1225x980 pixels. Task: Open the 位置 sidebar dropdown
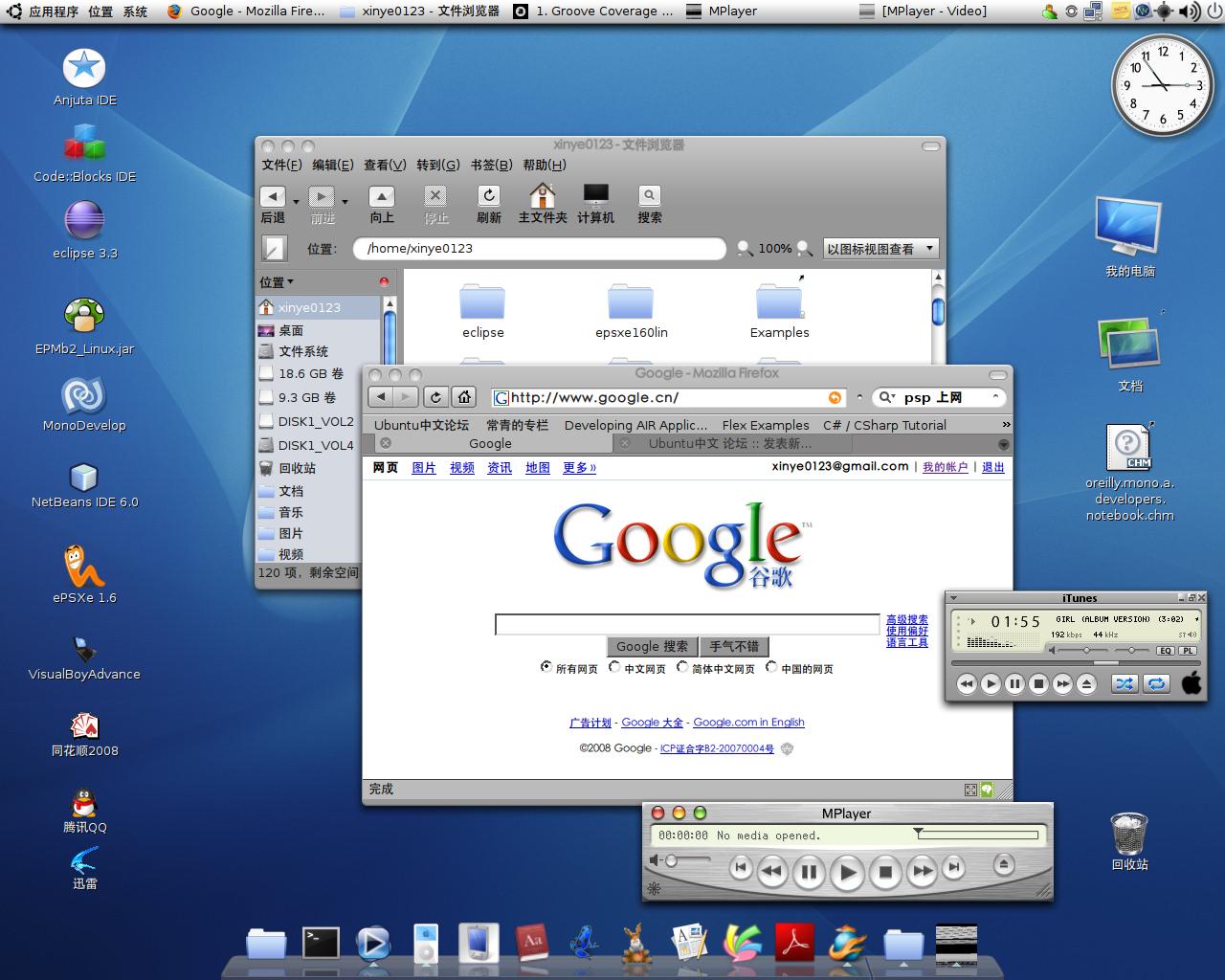tap(277, 282)
